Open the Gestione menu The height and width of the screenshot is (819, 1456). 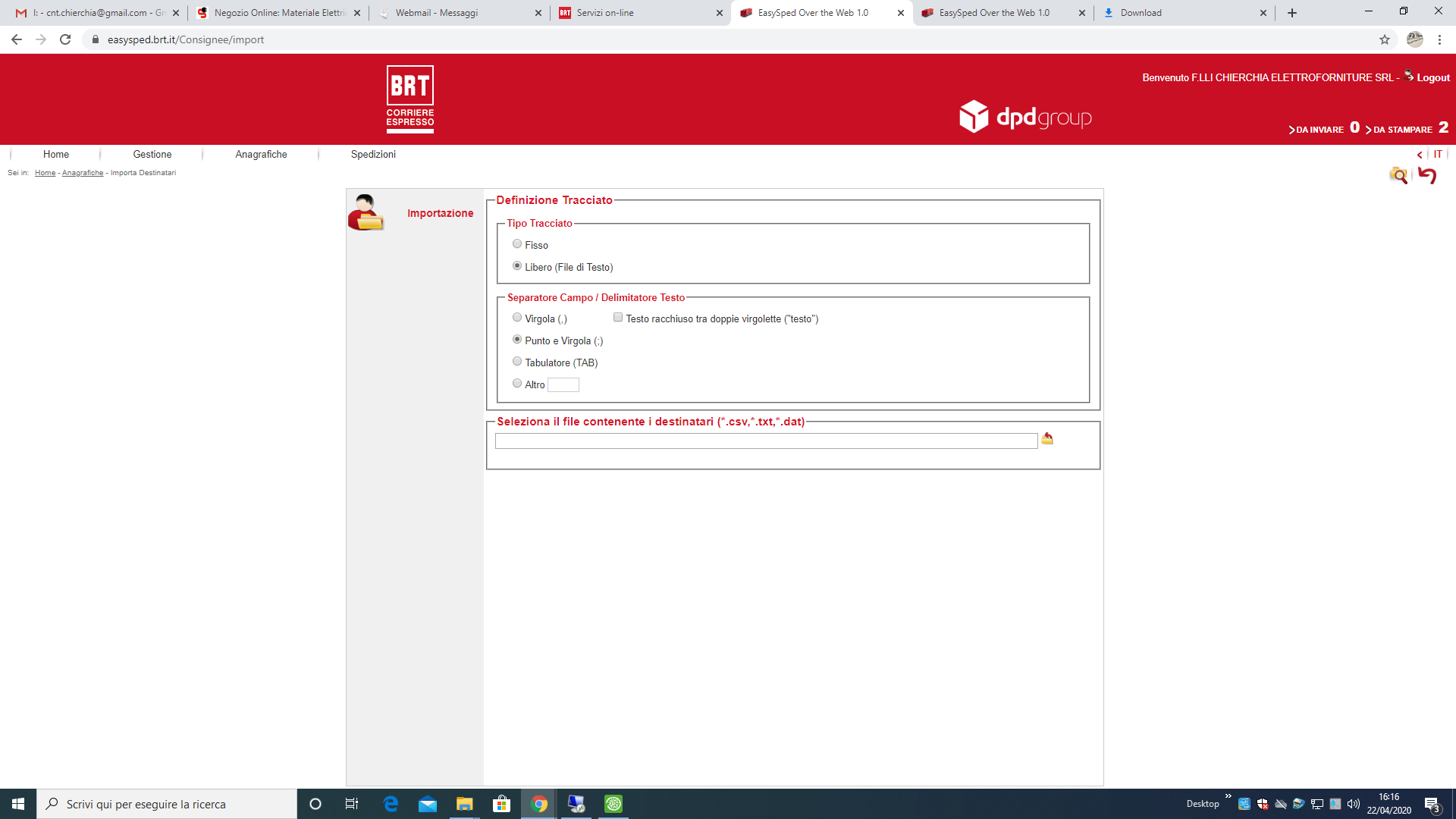(x=152, y=154)
